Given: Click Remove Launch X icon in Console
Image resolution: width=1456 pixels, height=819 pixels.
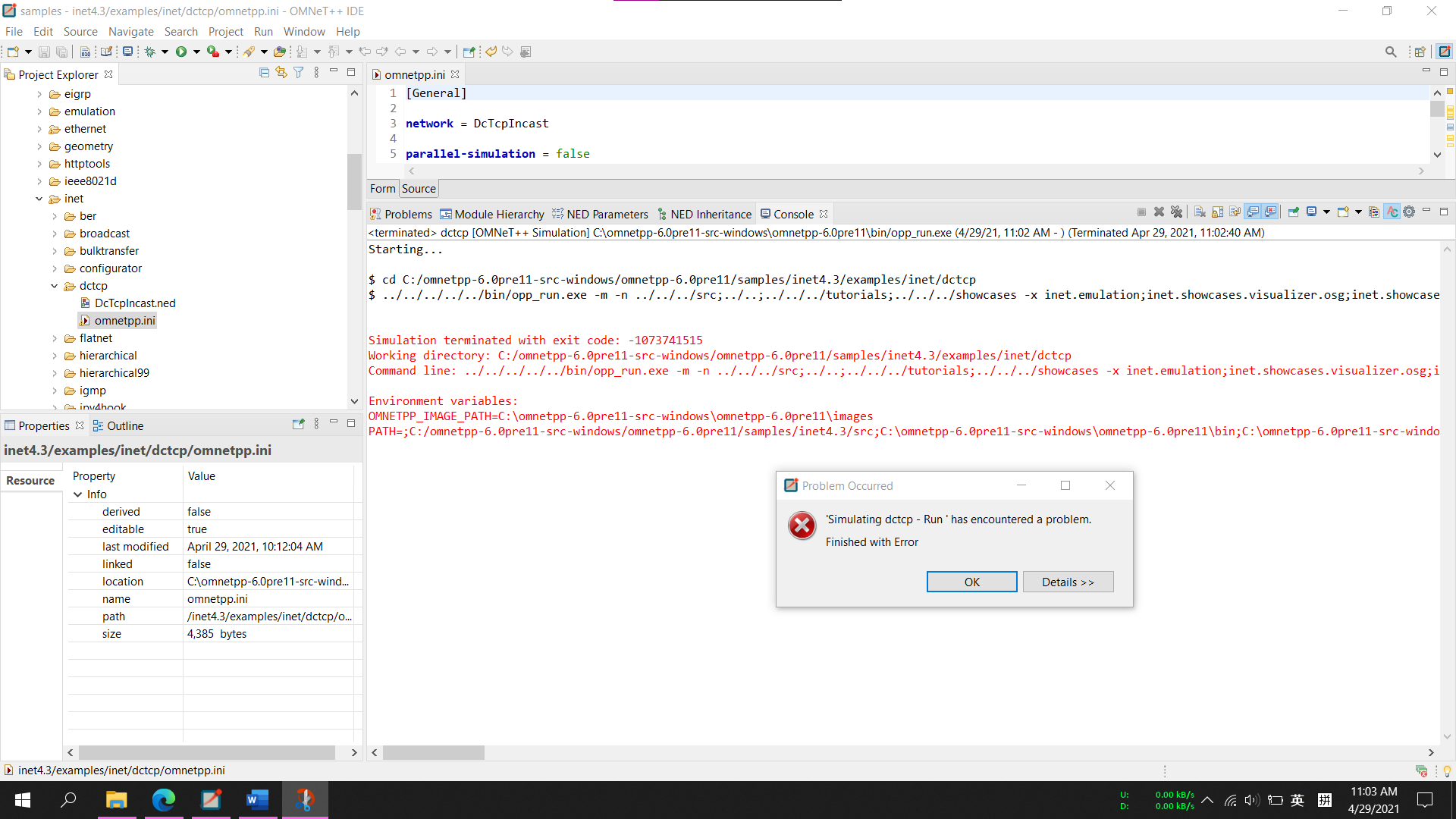Looking at the screenshot, I should [1159, 212].
